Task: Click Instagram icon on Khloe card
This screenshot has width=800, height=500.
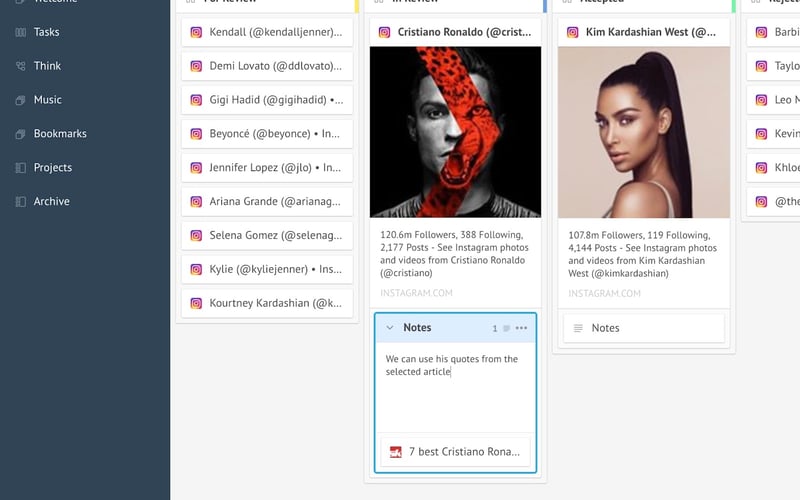Action: click(x=761, y=168)
